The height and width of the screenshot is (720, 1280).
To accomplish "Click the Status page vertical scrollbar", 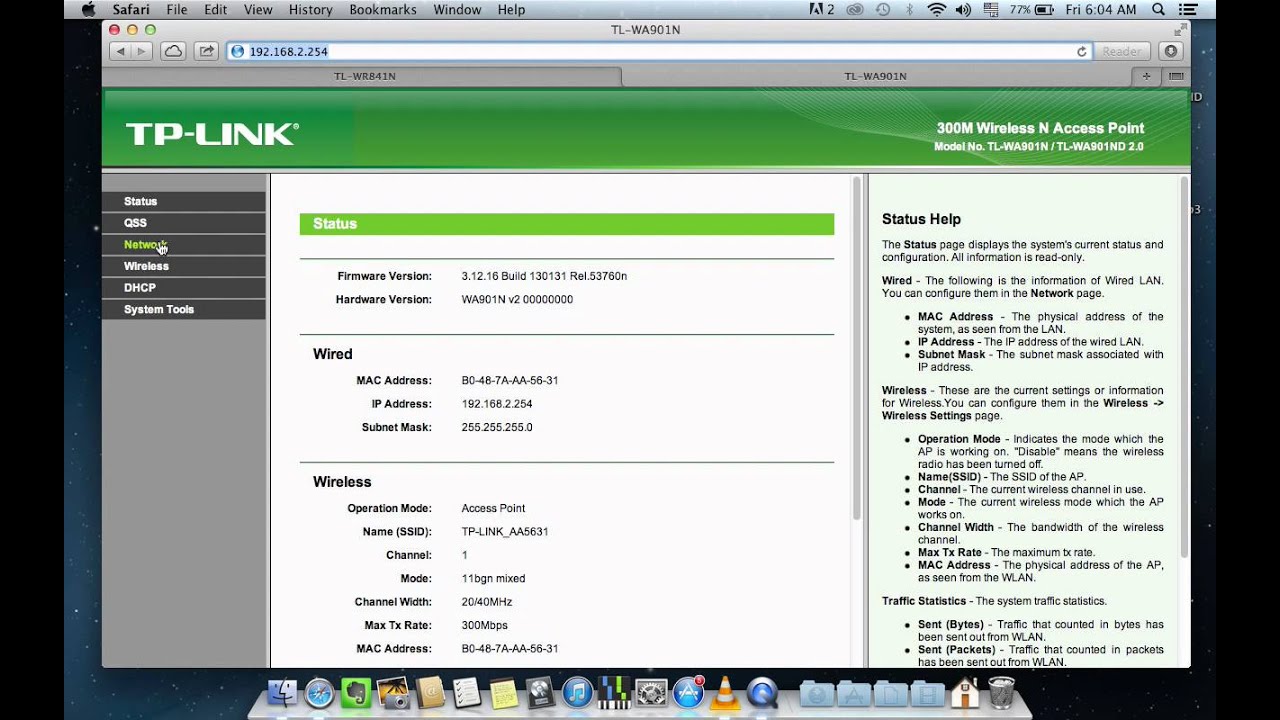I will [x=856, y=349].
